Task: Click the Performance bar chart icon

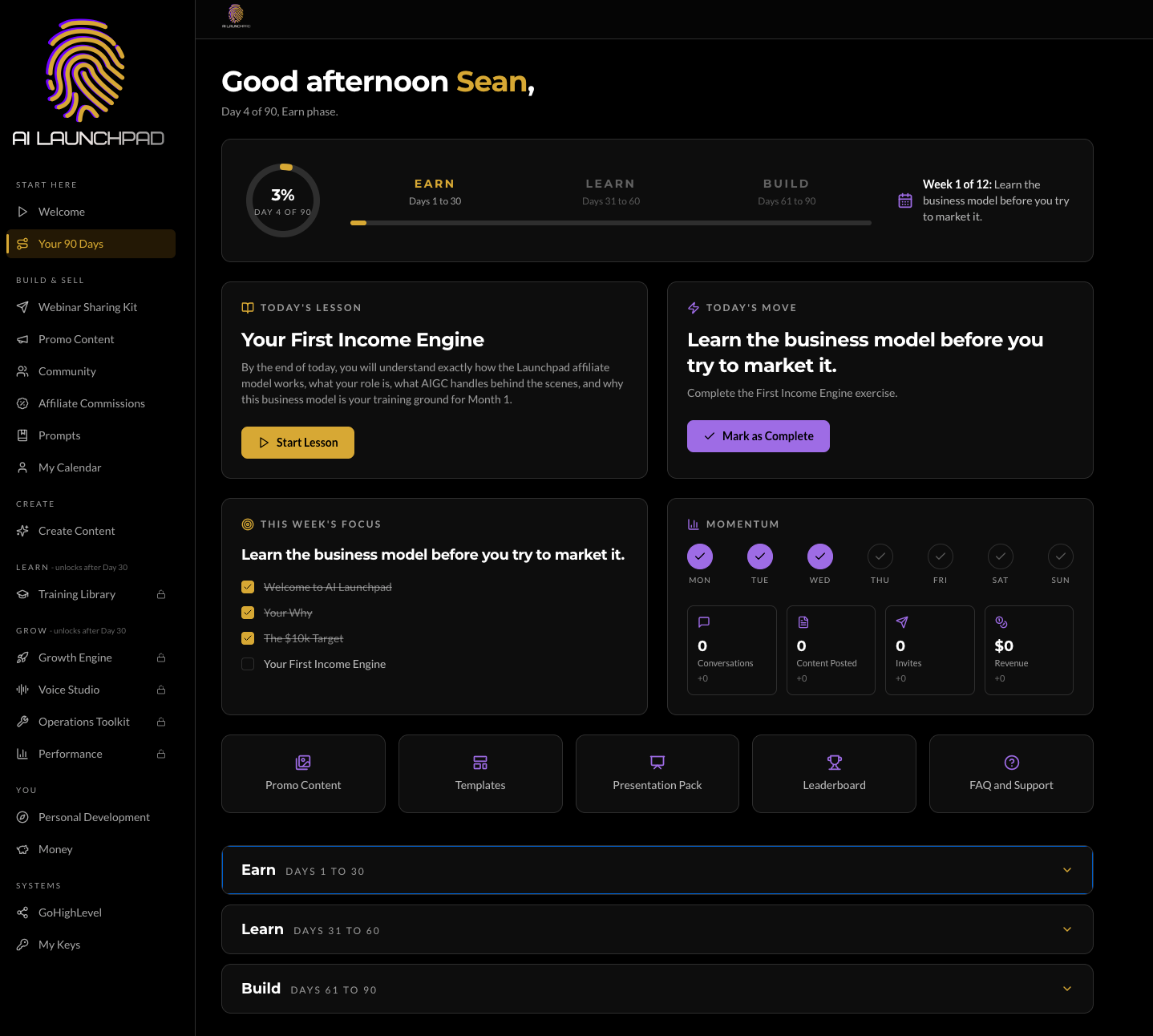Action: (x=22, y=754)
